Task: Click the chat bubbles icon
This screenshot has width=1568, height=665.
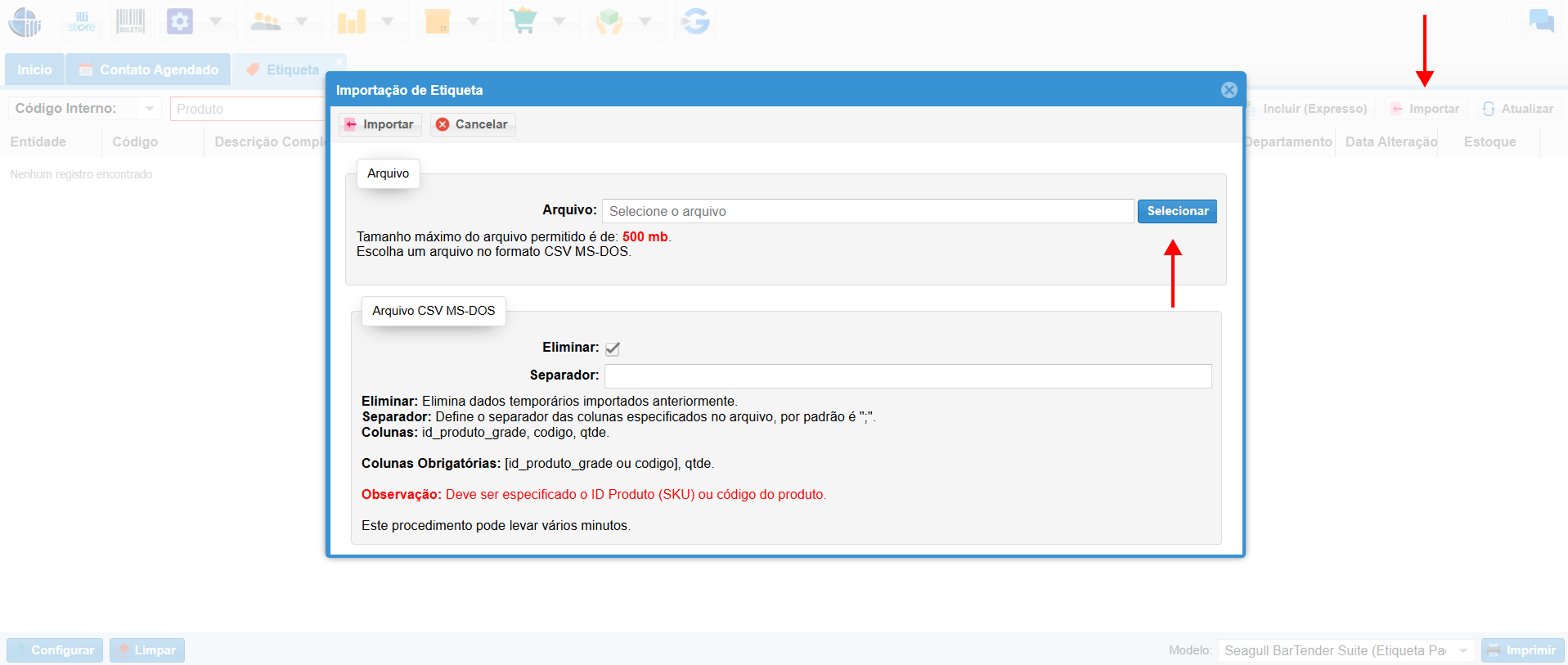Action: click(1541, 21)
